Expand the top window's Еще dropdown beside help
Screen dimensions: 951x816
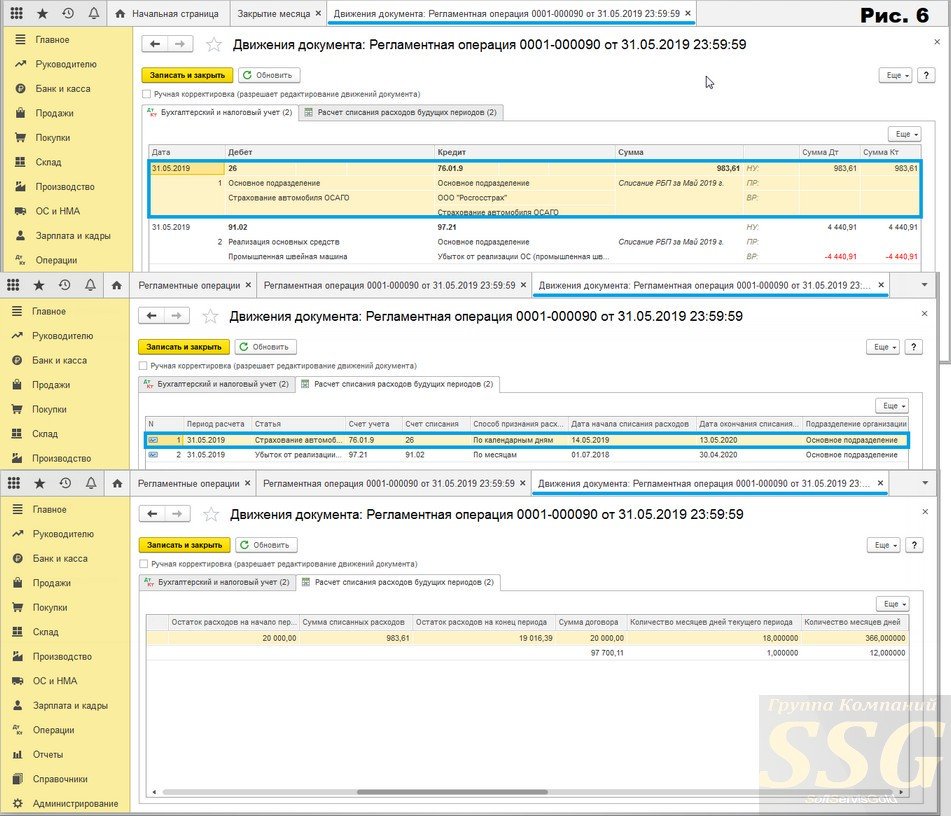pos(895,75)
